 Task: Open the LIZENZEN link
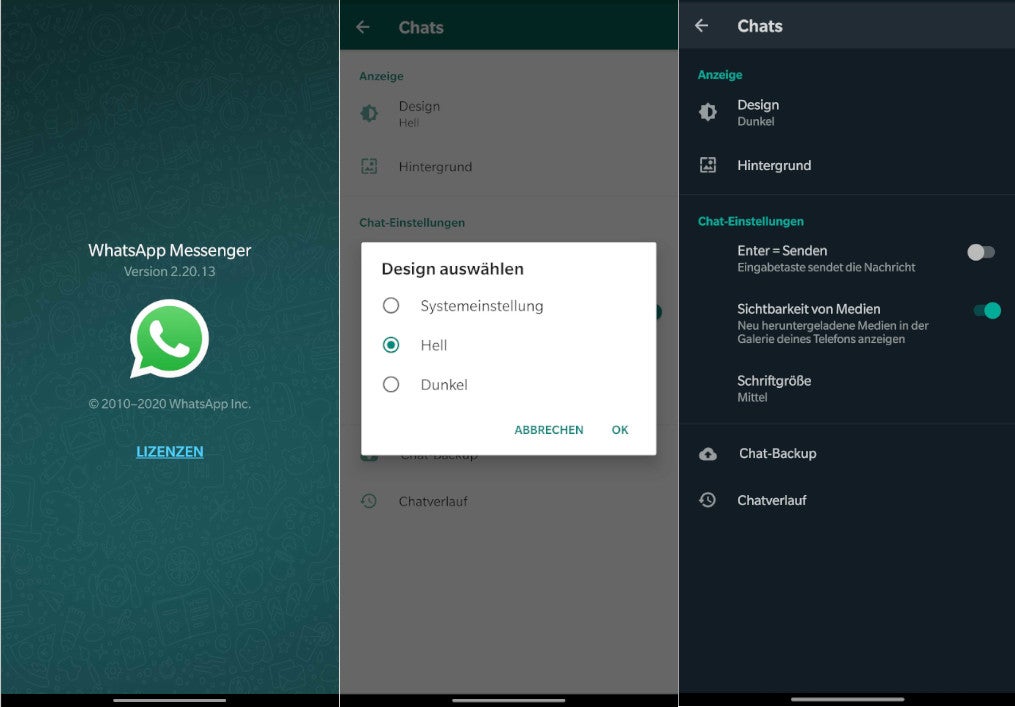click(170, 451)
